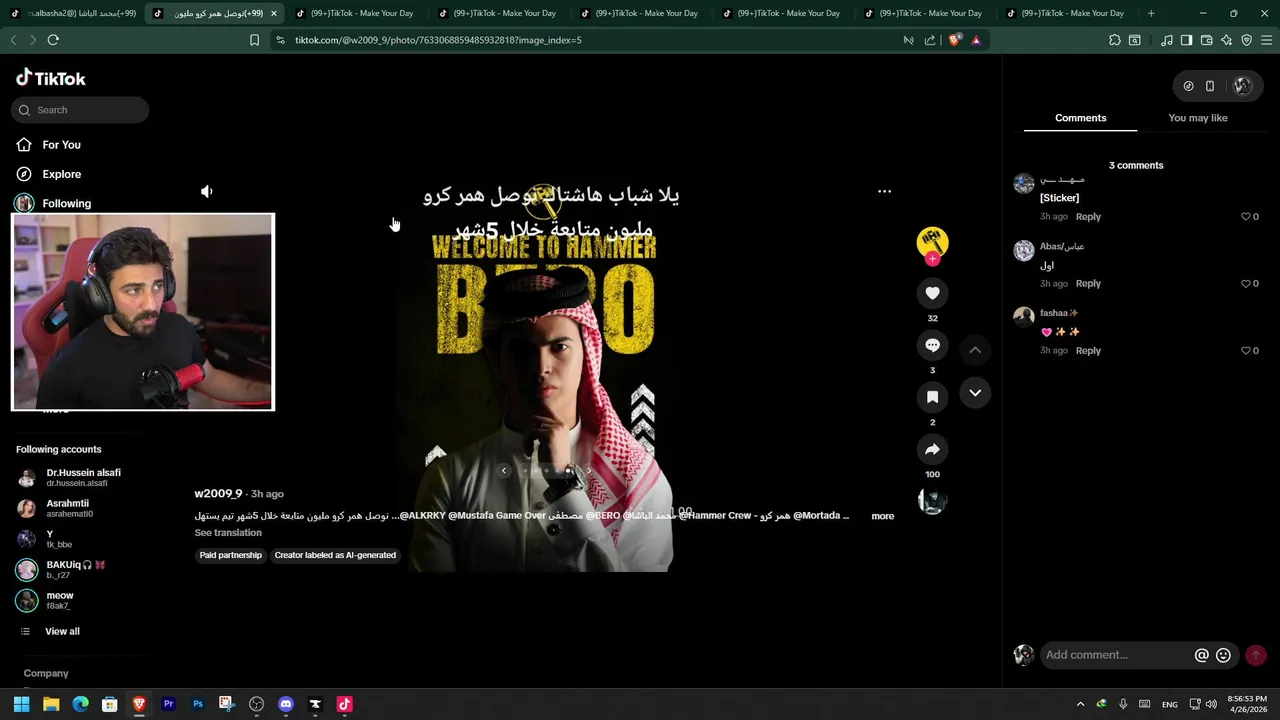Open Discord from the taskbar
This screenshot has width=1280, height=720.
[x=286, y=704]
